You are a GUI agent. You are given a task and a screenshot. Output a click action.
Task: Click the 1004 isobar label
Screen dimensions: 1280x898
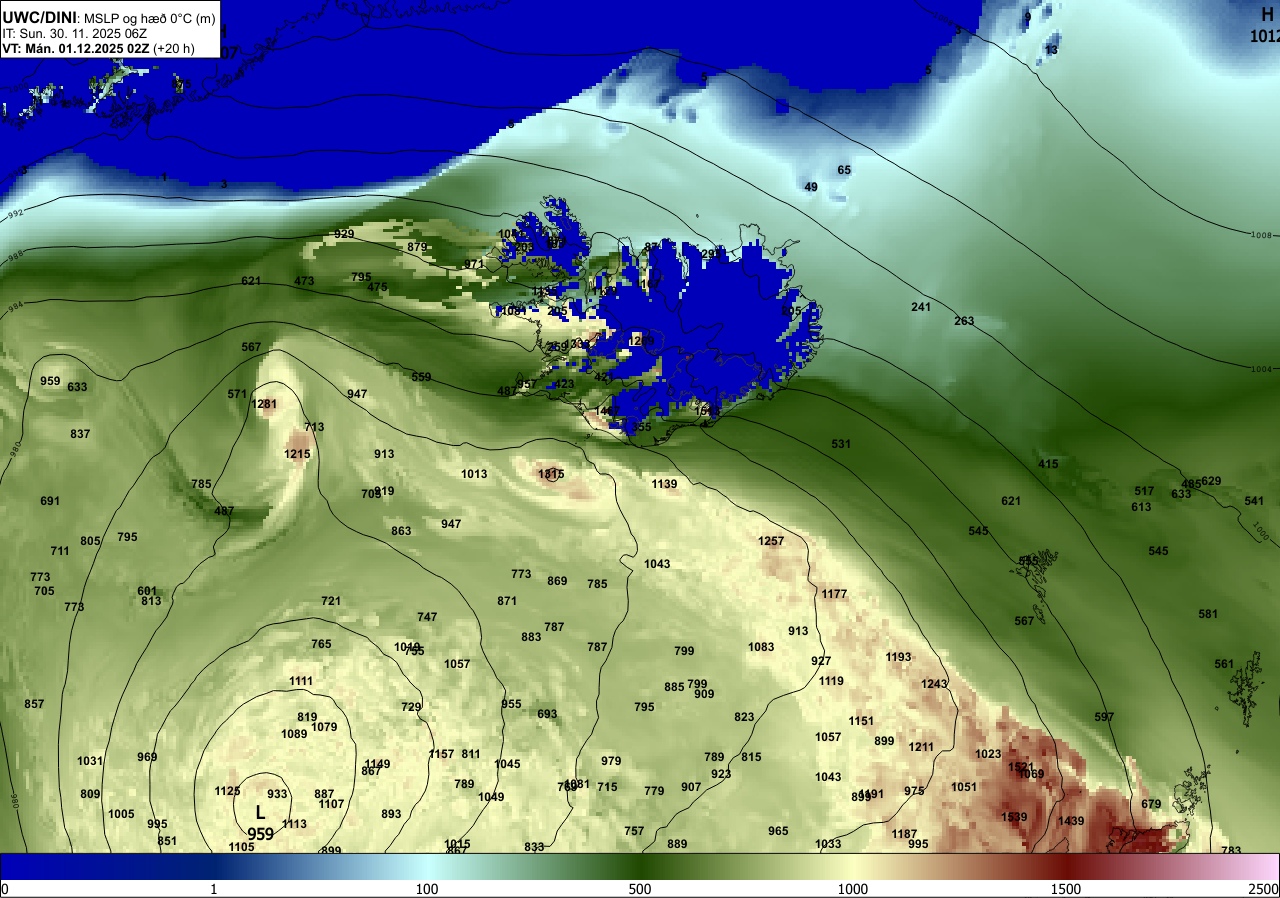coord(1261,369)
